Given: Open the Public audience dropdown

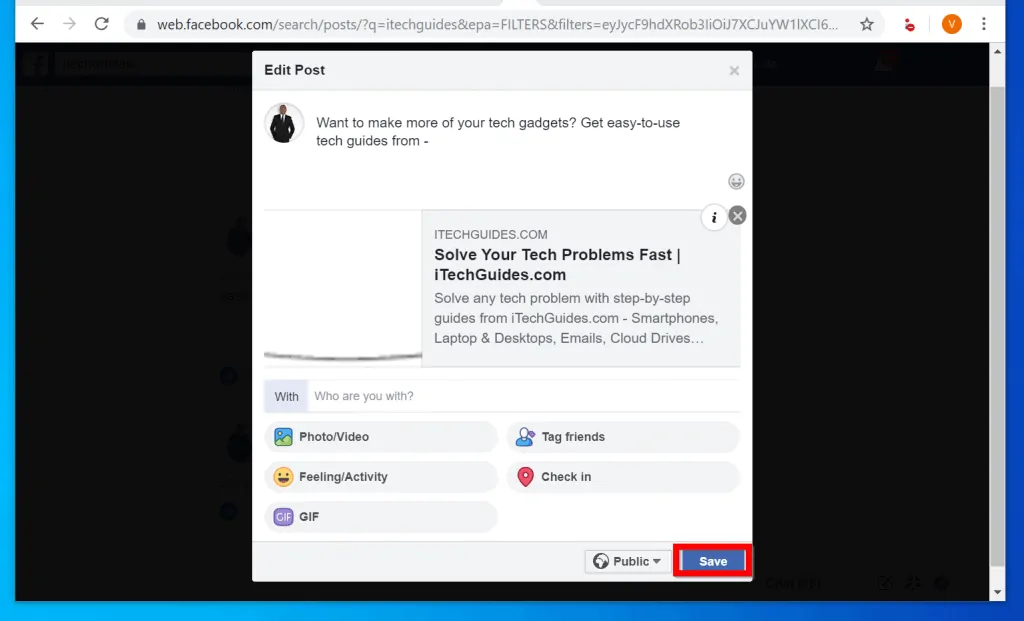Looking at the screenshot, I should pyautogui.click(x=628, y=561).
